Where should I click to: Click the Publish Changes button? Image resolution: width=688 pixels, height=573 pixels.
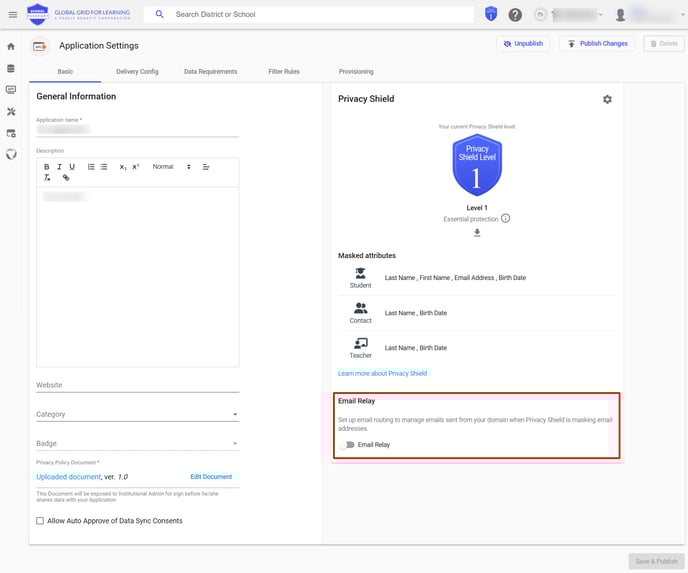(x=597, y=44)
